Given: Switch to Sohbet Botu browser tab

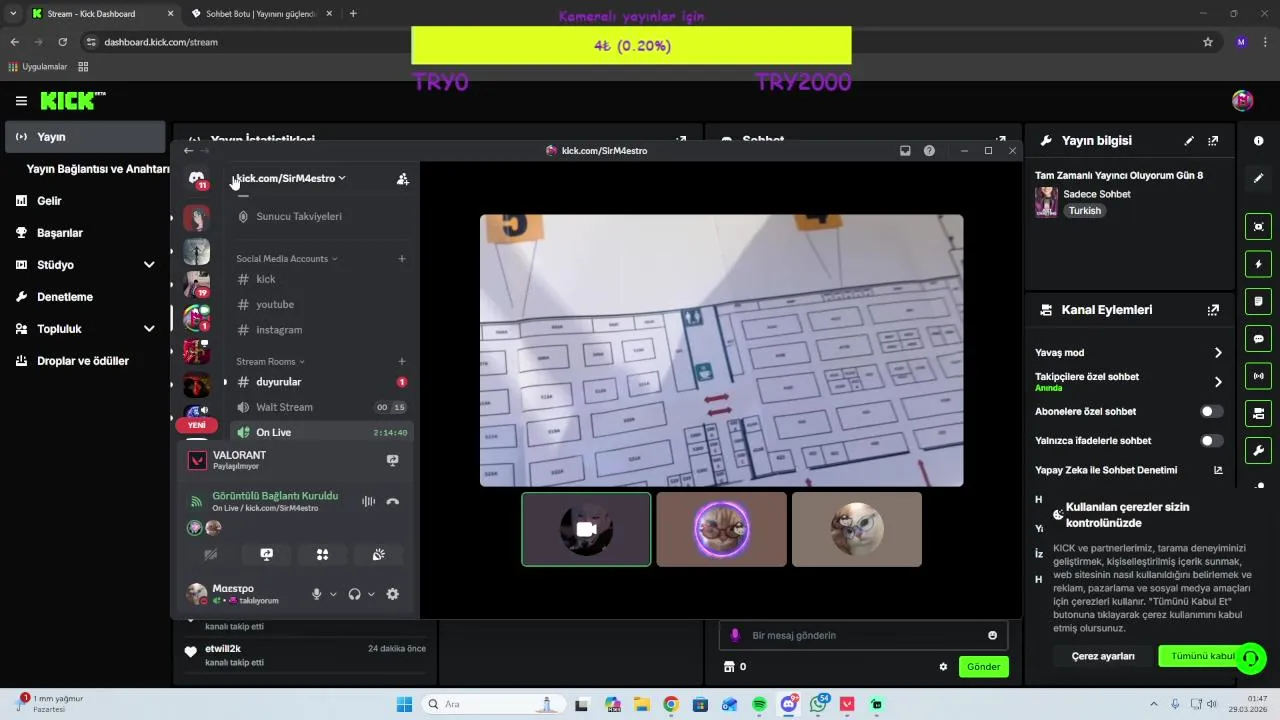Looking at the screenshot, I should pyautogui.click(x=262, y=14).
